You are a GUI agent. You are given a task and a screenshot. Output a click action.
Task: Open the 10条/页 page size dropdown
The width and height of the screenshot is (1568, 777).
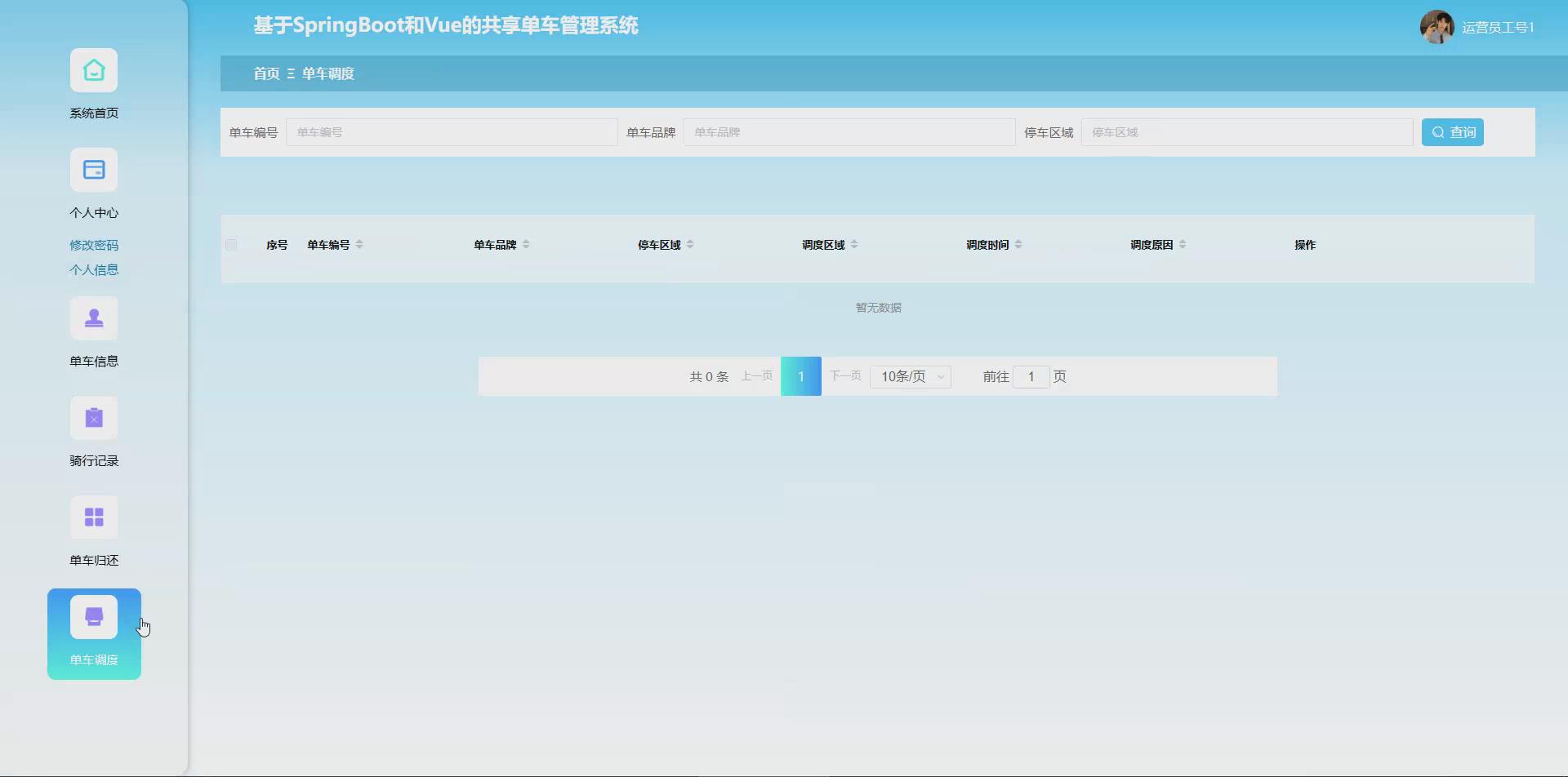tap(910, 376)
